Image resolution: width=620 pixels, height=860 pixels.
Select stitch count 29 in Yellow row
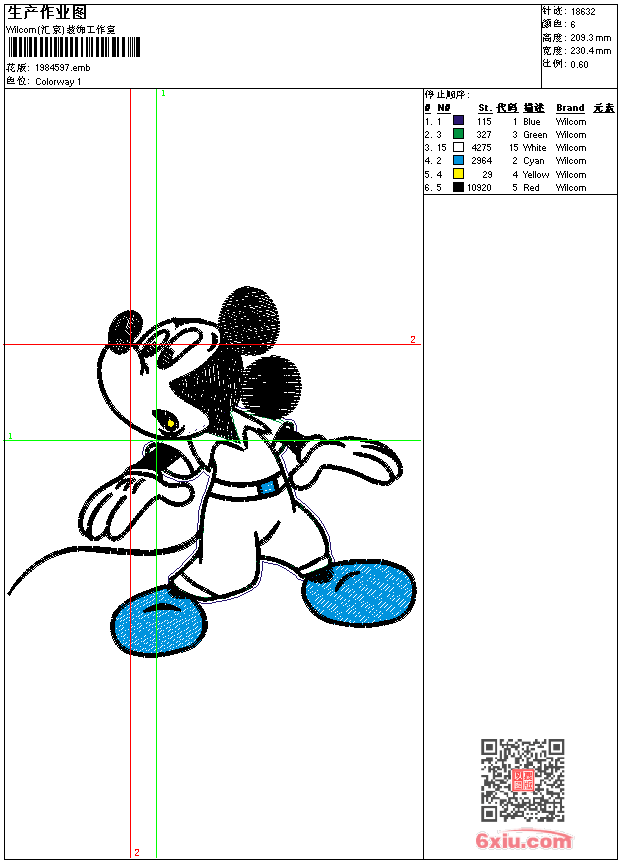click(487, 175)
